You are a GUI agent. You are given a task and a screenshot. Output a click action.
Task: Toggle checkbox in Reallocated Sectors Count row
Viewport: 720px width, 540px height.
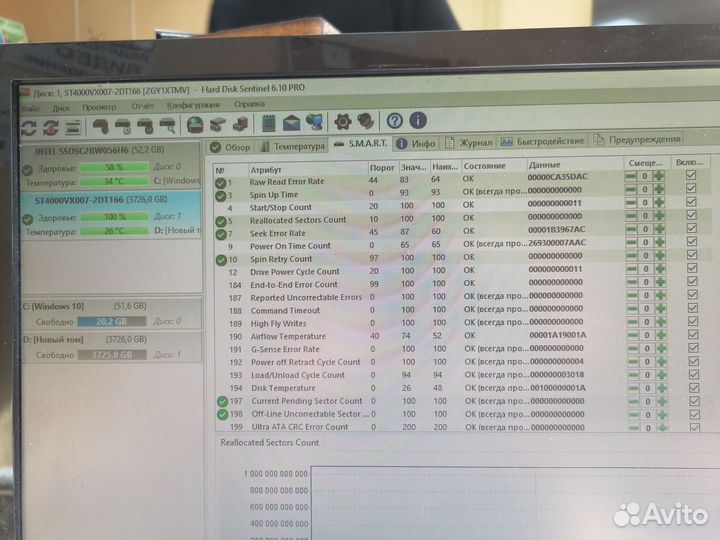[691, 215]
